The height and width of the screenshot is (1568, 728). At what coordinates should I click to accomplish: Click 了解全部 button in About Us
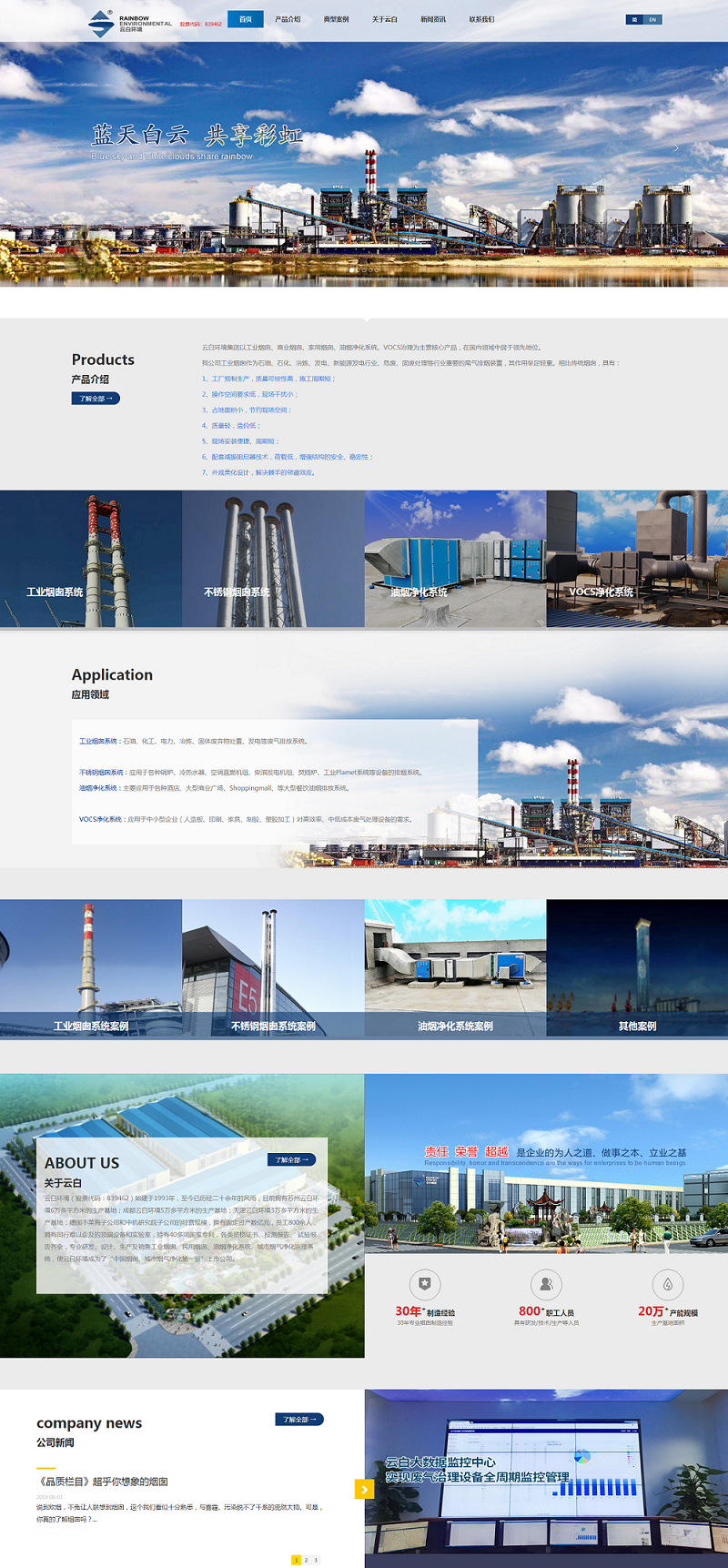click(x=292, y=1159)
